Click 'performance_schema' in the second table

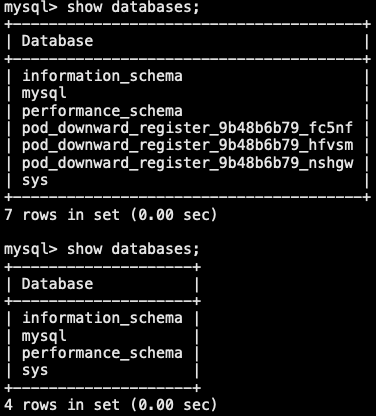coord(102,353)
